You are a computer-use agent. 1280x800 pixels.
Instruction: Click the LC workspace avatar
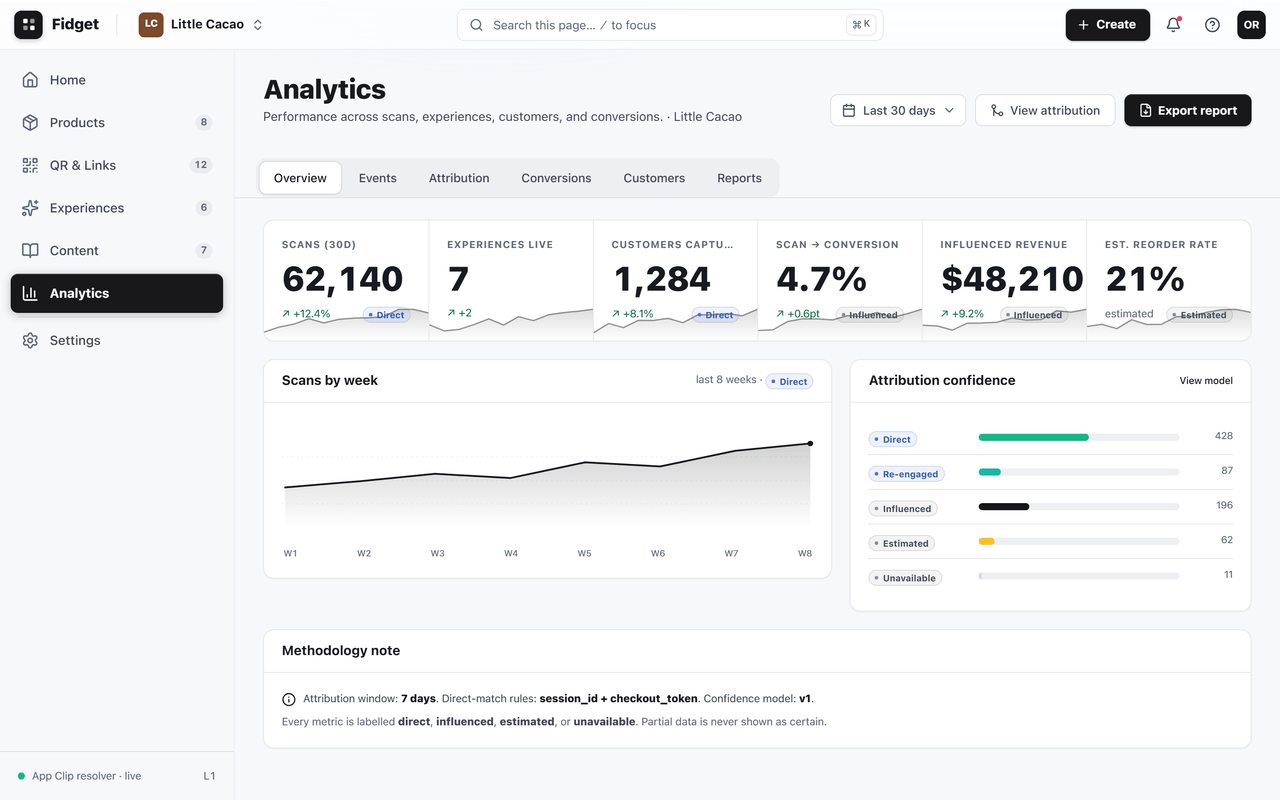pos(151,25)
